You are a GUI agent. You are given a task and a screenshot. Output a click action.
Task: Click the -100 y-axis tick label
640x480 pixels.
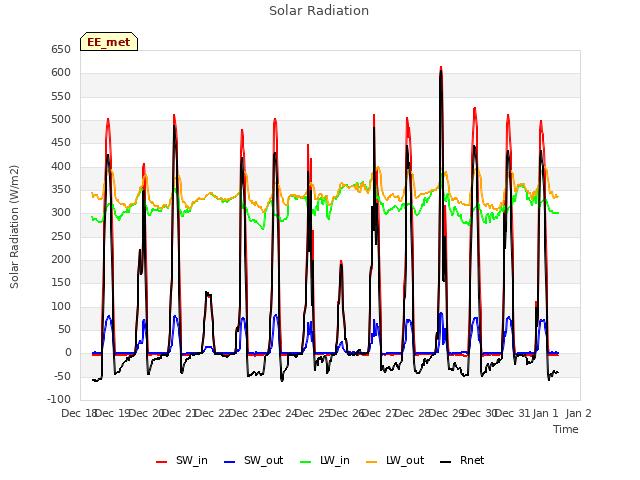pos(59,399)
